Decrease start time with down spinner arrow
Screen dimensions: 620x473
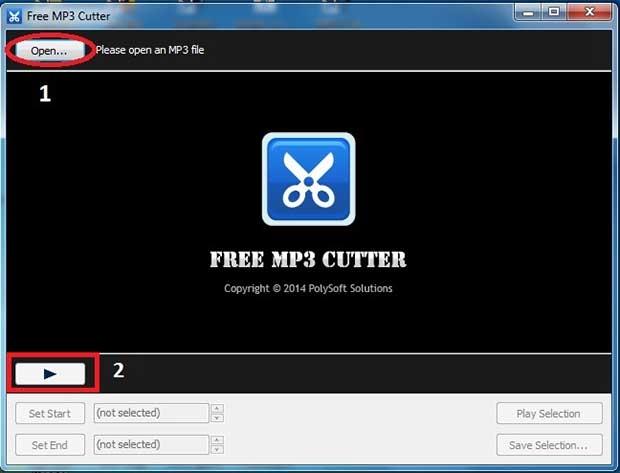click(217, 418)
